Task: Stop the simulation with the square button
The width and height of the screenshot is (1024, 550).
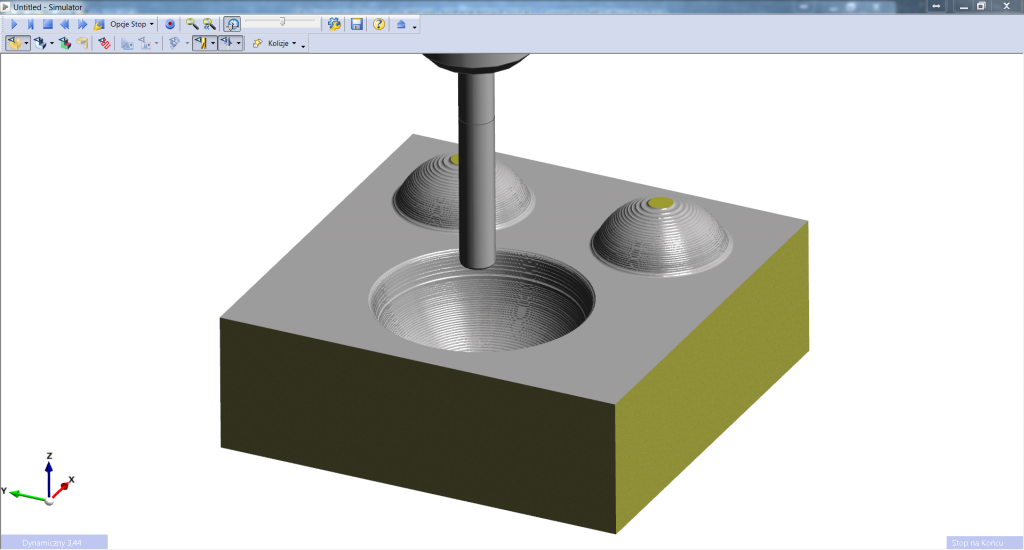Action: point(47,24)
